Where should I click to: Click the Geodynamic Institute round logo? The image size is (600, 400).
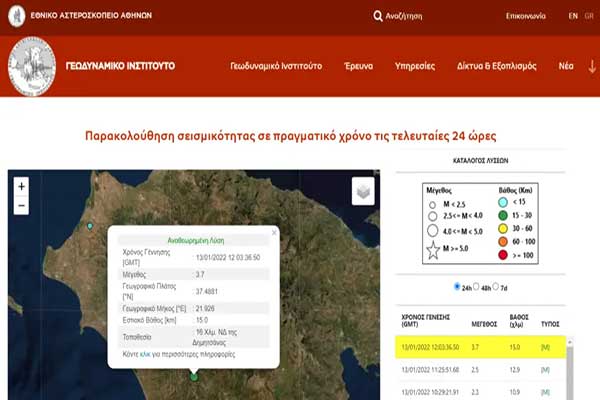click(x=32, y=66)
